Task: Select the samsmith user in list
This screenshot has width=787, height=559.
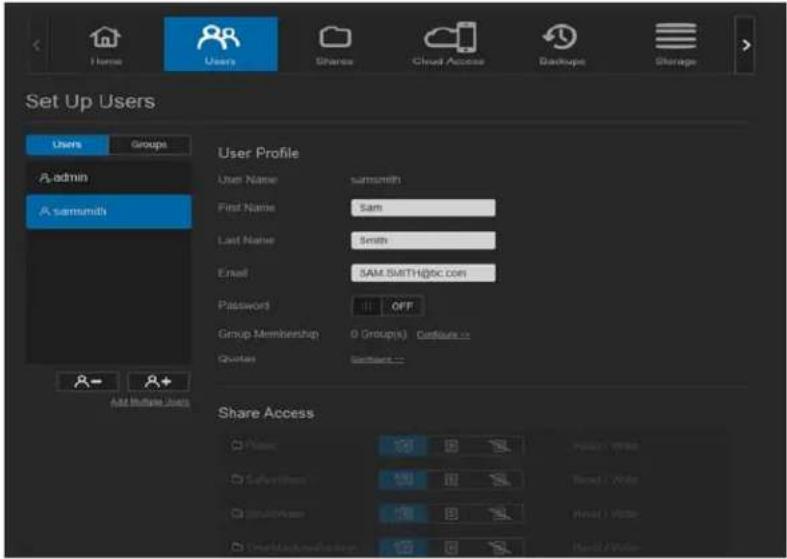Action: click(x=108, y=211)
